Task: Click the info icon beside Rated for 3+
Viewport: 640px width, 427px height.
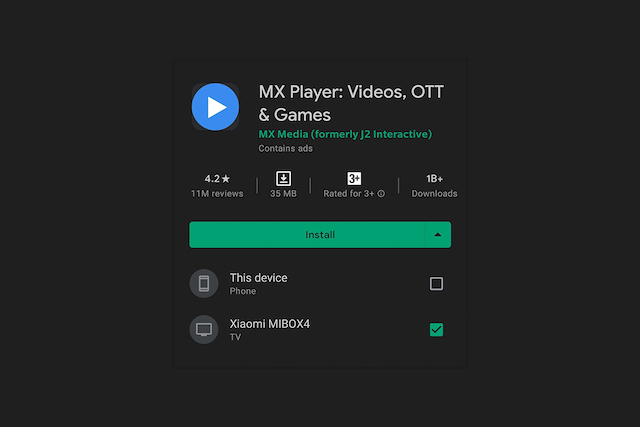Action: click(381, 193)
